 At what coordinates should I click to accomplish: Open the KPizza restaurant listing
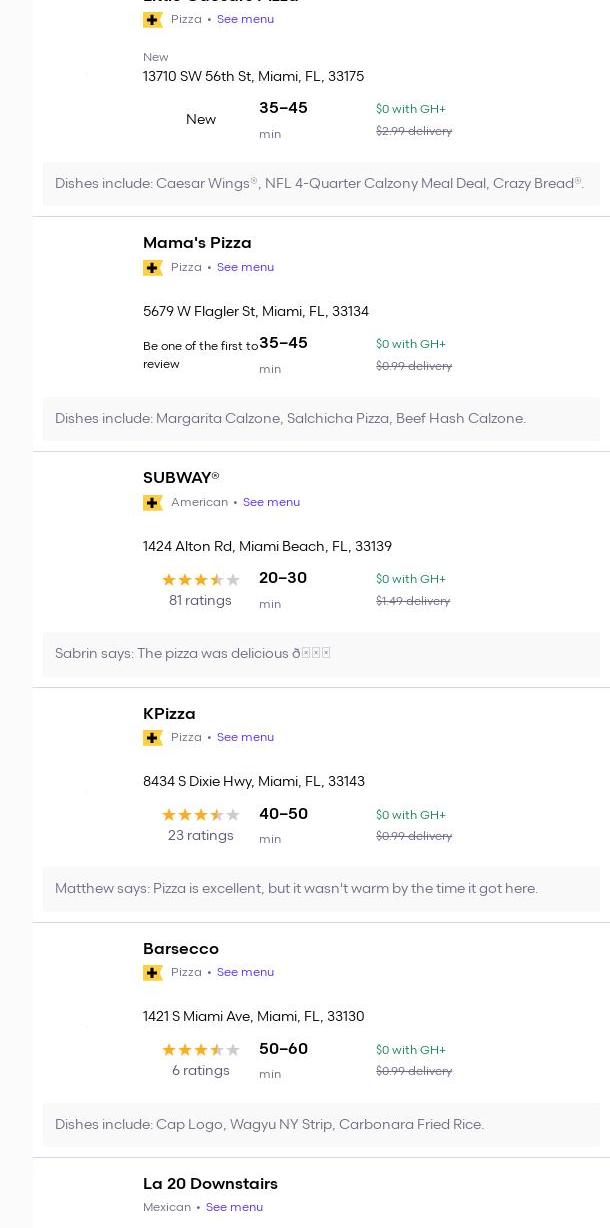(x=169, y=714)
